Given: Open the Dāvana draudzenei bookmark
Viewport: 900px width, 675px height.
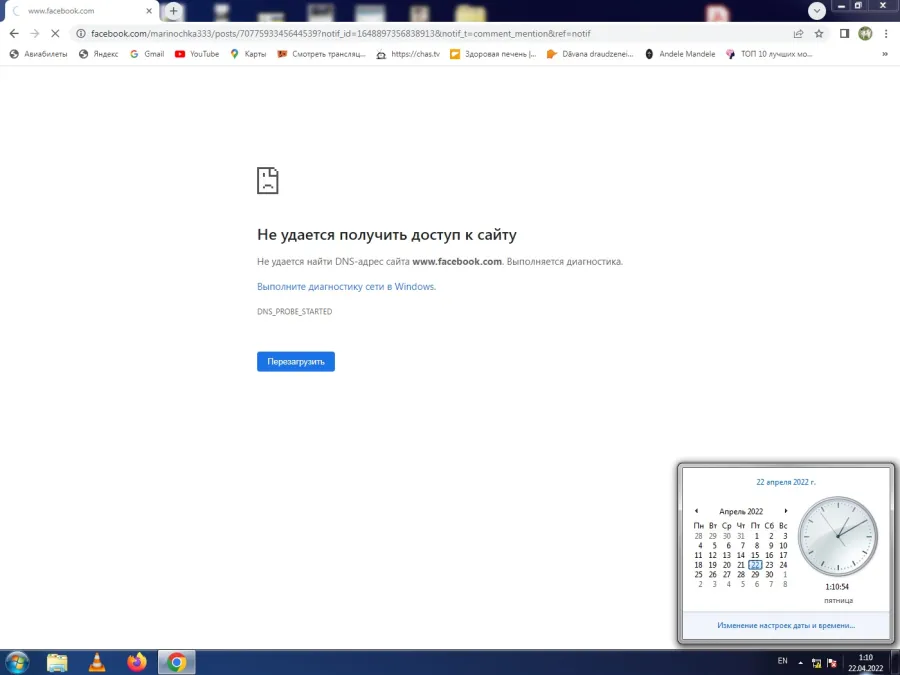Looking at the screenshot, I should [x=590, y=54].
